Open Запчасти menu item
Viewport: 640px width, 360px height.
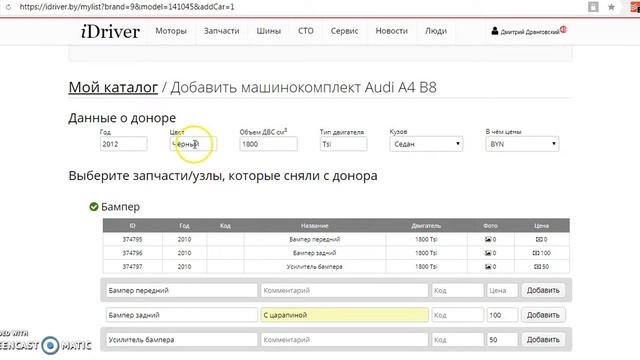pos(222,31)
